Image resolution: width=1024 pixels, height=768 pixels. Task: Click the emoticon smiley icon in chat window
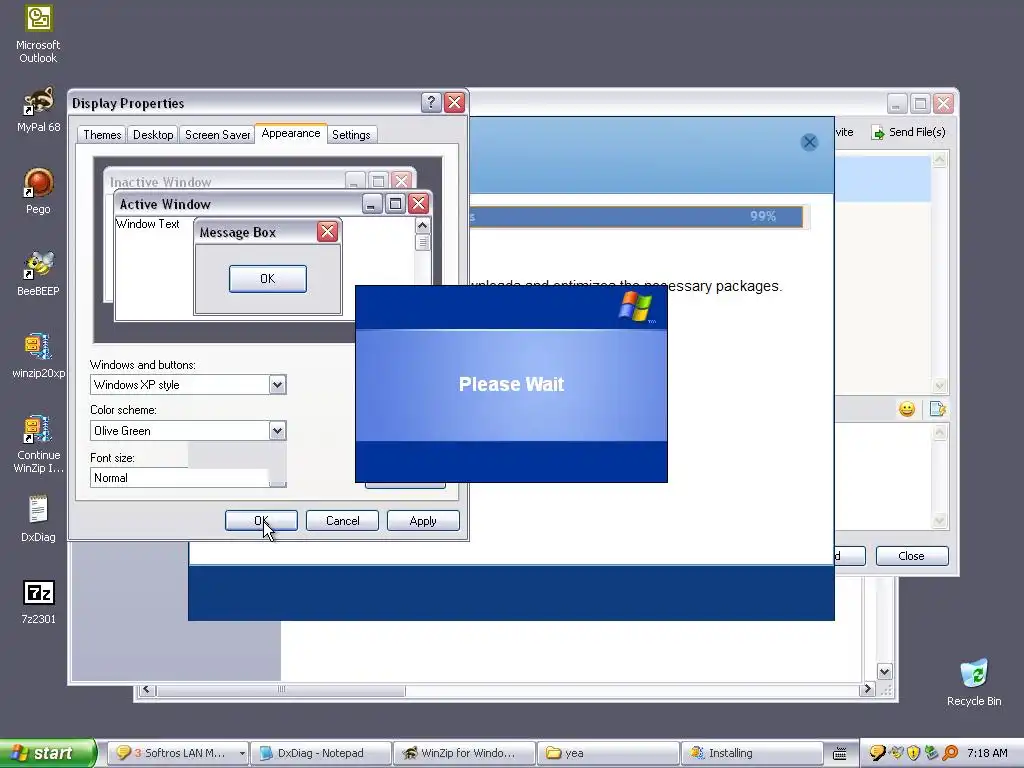click(x=906, y=409)
